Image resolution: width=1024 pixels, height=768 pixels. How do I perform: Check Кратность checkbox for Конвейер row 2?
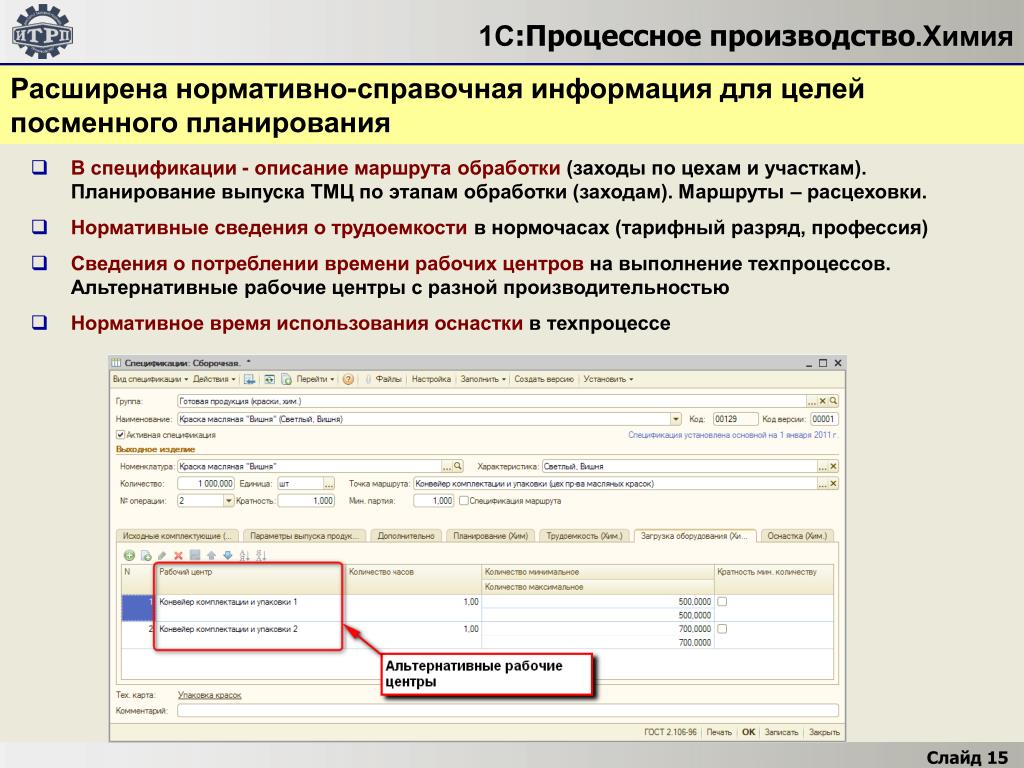click(x=722, y=629)
